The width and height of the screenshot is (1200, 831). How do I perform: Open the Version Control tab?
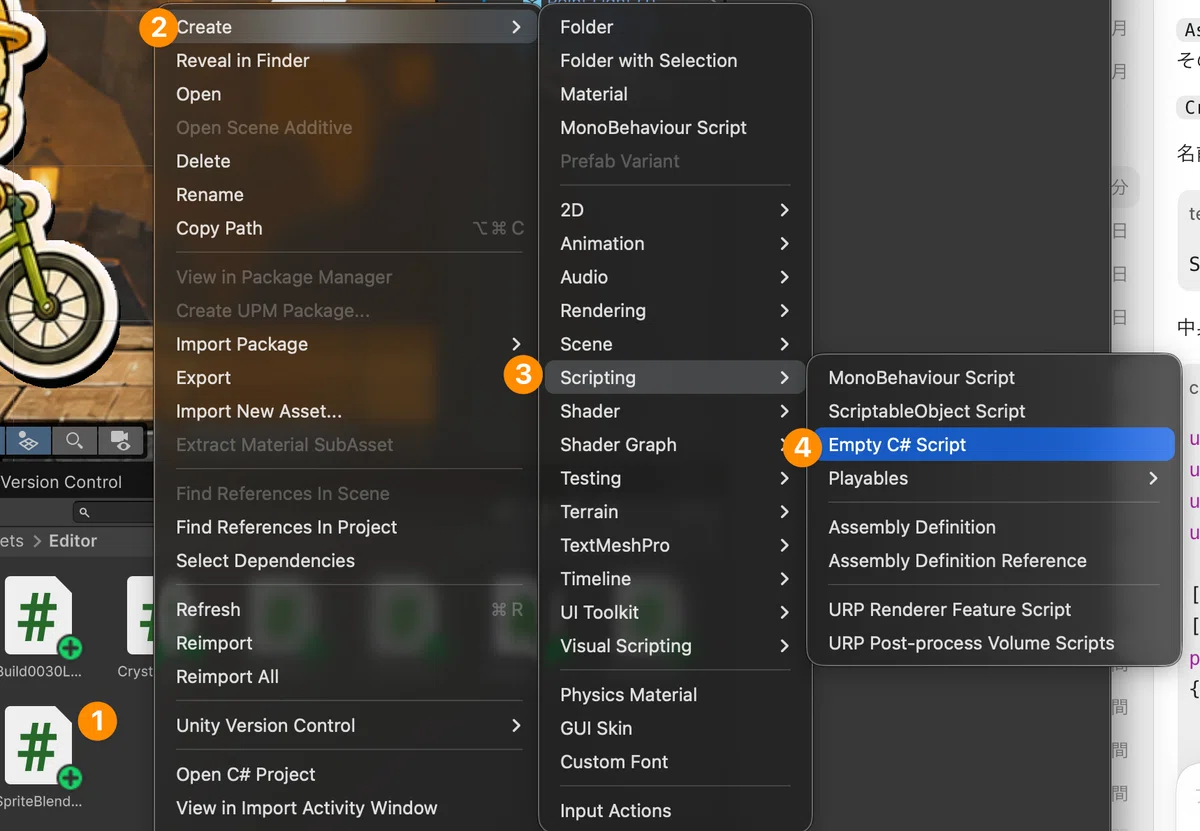pyautogui.click(x=61, y=482)
